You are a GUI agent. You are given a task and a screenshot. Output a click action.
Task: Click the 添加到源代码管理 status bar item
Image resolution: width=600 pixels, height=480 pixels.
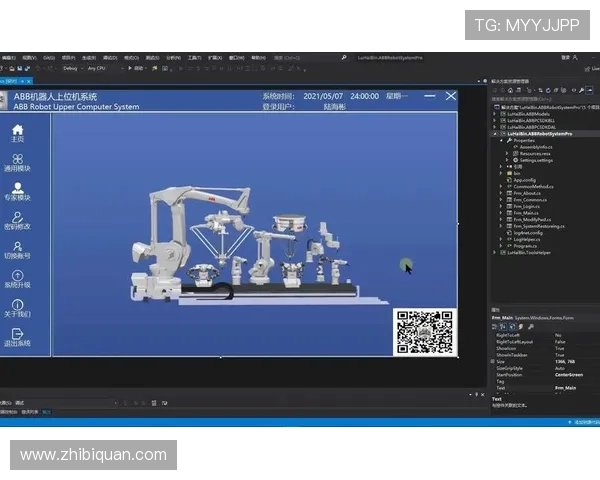click(x=584, y=422)
